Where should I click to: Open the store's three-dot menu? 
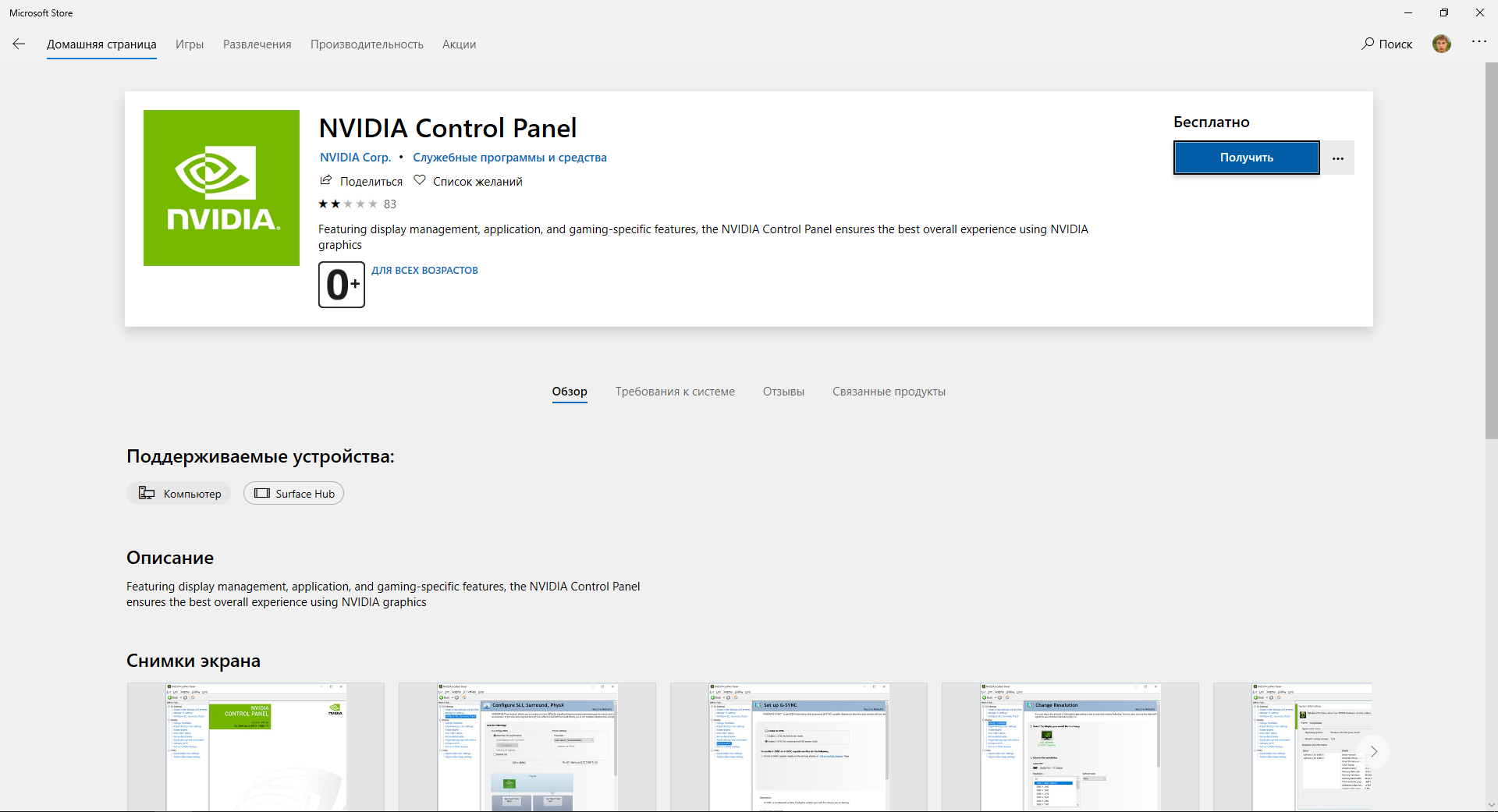1479,42
